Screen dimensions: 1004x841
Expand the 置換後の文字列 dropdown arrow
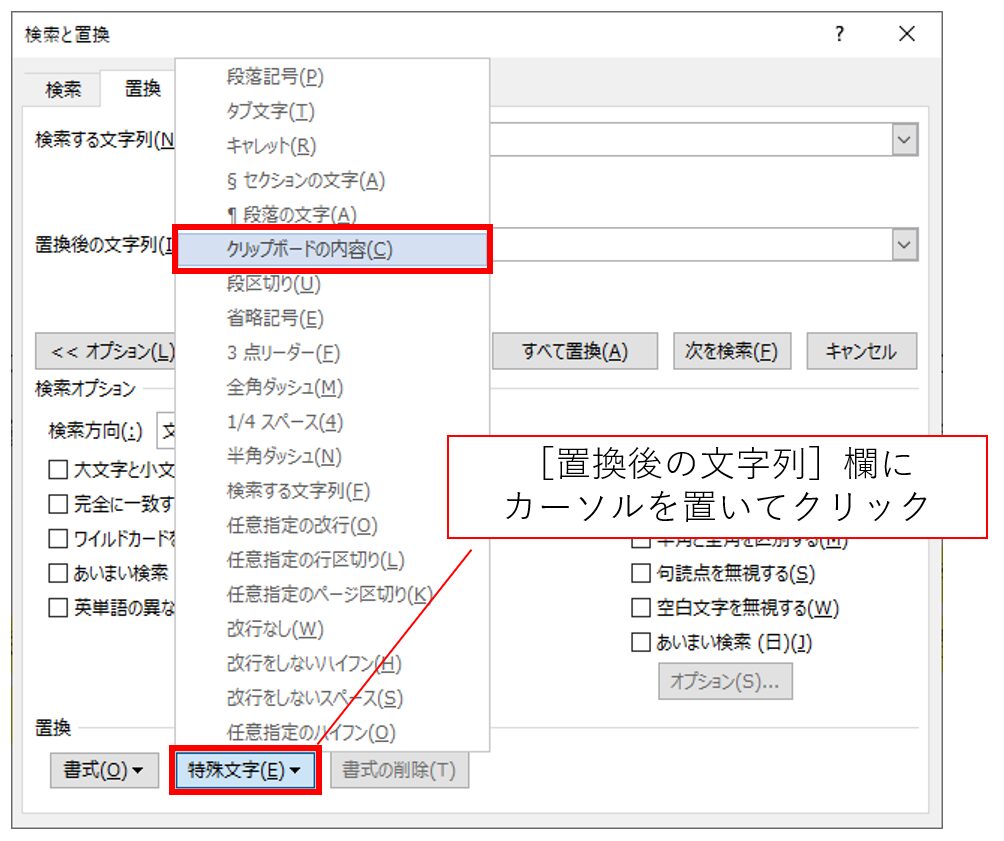904,244
